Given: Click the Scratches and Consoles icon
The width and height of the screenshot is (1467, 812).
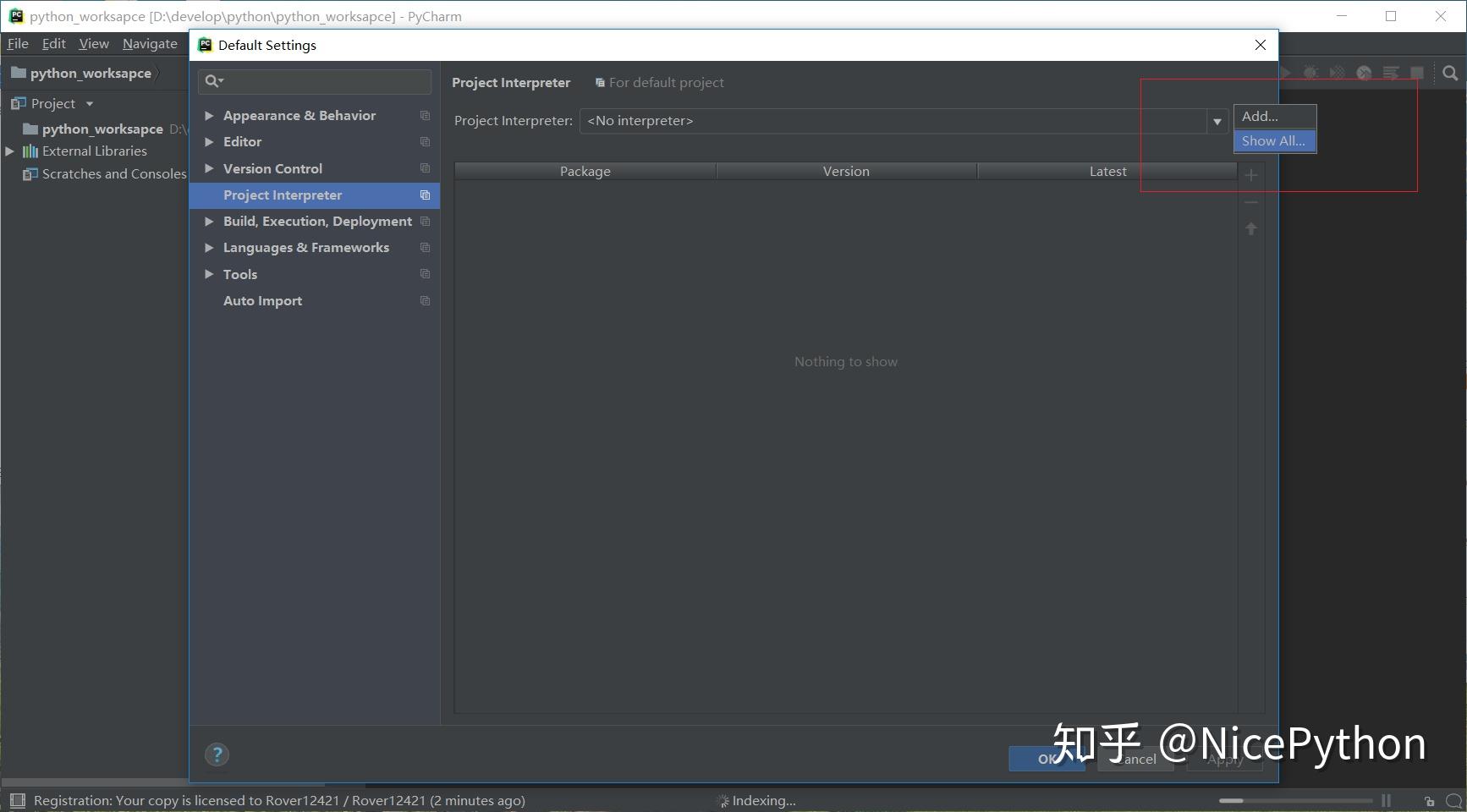Looking at the screenshot, I should tap(30, 174).
